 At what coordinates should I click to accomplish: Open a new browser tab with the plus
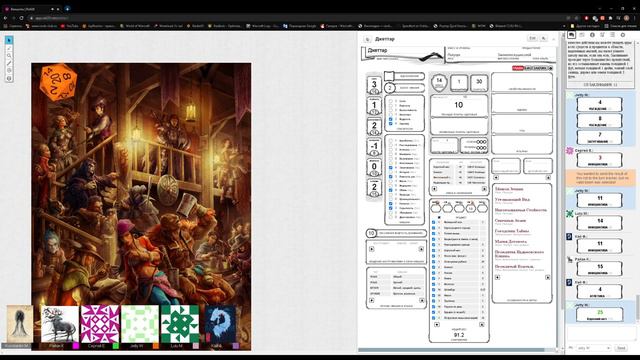67,9
